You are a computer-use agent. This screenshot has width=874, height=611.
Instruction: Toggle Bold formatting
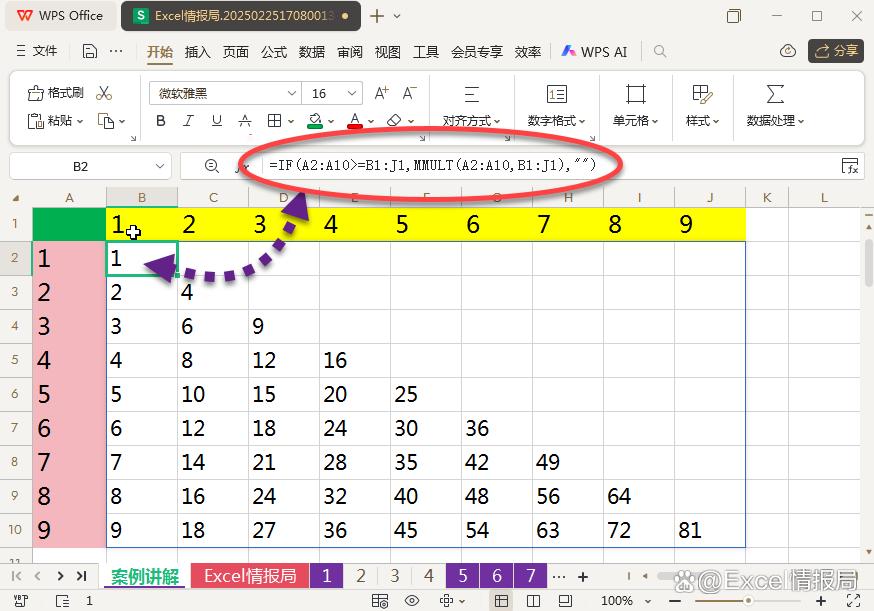(x=160, y=120)
